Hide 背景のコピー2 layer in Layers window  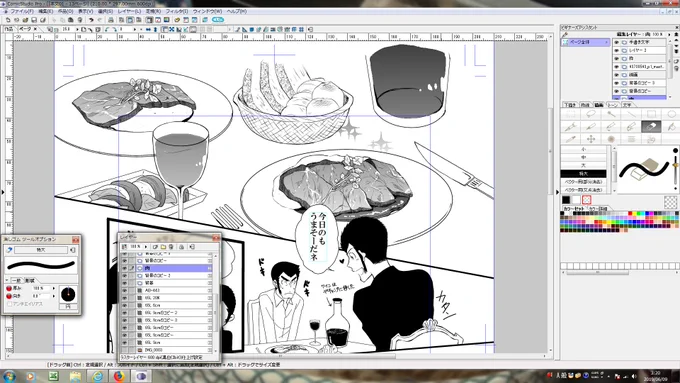click(x=124, y=275)
